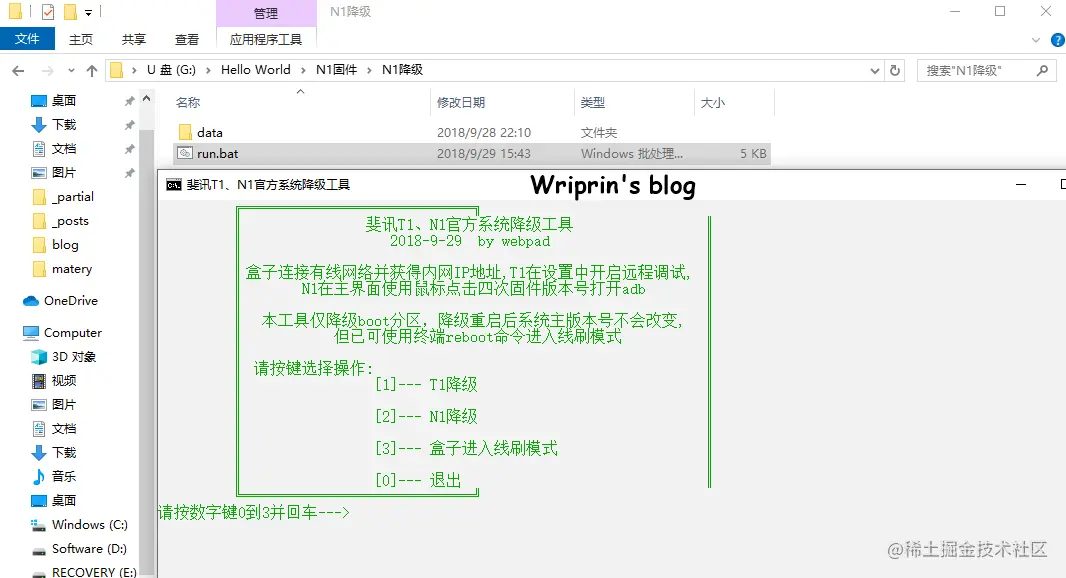Click the U 盘 (G:) breadcrumb
1066x578 pixels.
[x=171, y=69]
